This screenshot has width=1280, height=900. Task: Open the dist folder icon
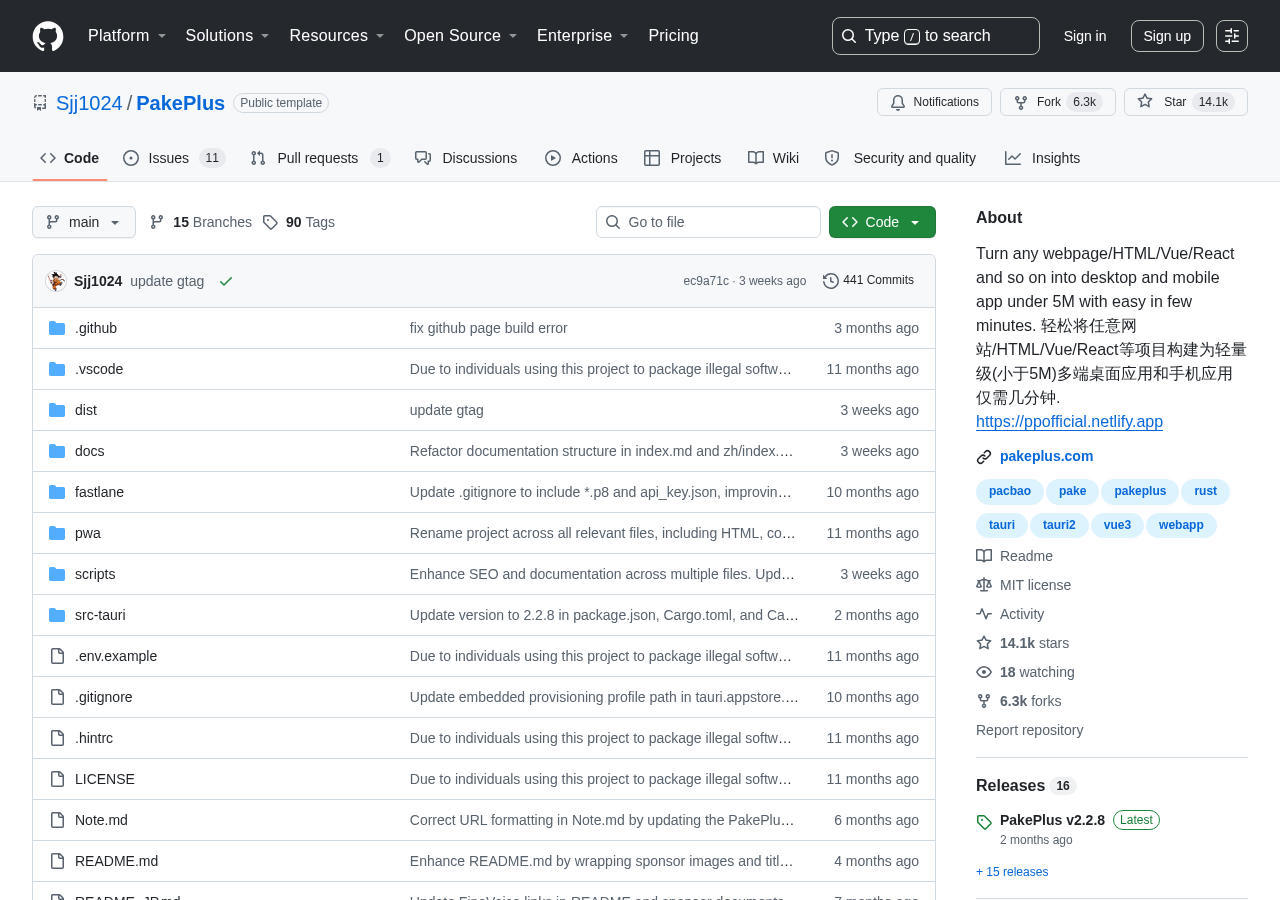(57, 410)
